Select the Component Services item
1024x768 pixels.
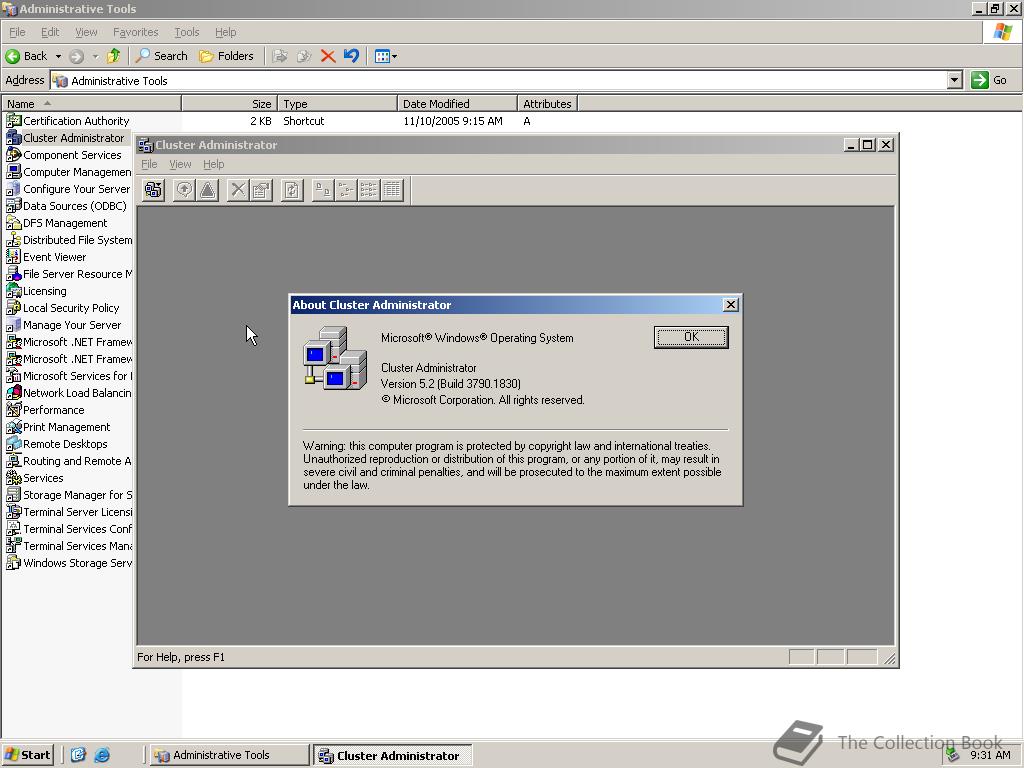click(x=64, y=155)
